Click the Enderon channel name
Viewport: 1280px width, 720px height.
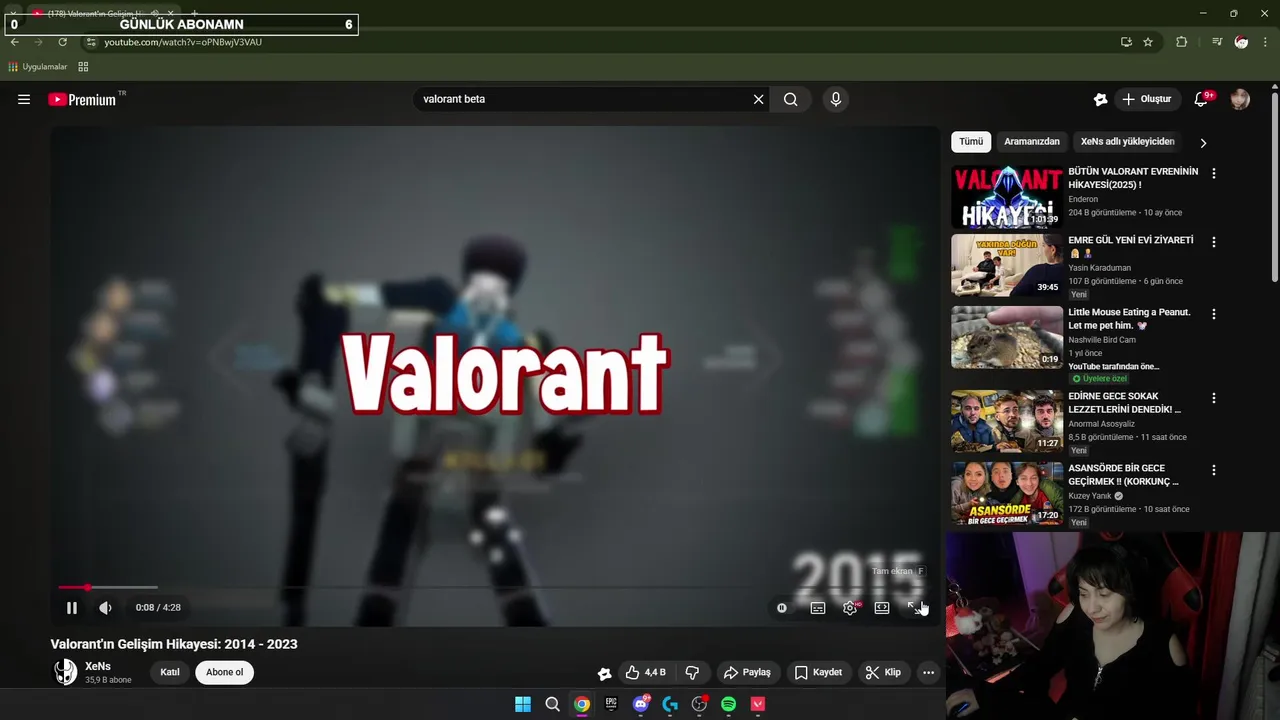click(1083, 199)
